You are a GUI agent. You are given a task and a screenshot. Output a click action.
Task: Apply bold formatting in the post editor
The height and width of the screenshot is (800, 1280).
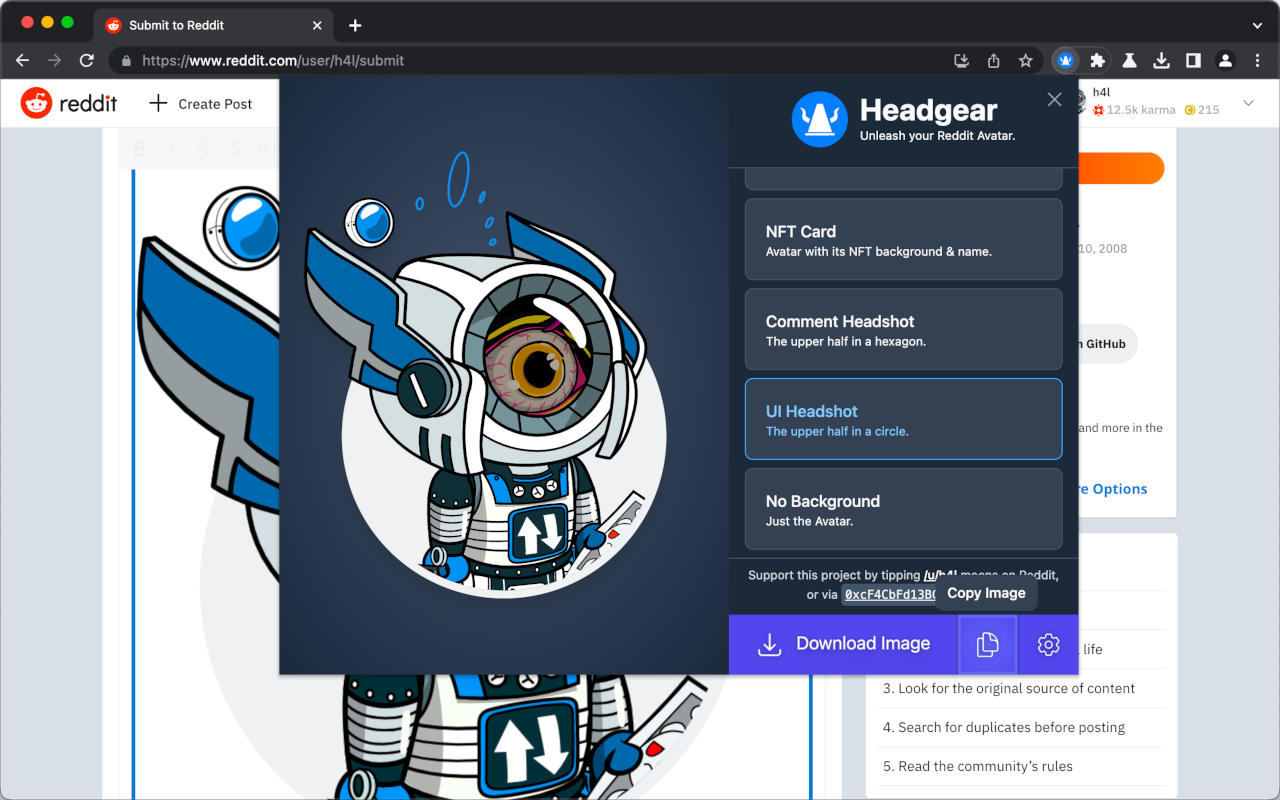tap(138, 147)
